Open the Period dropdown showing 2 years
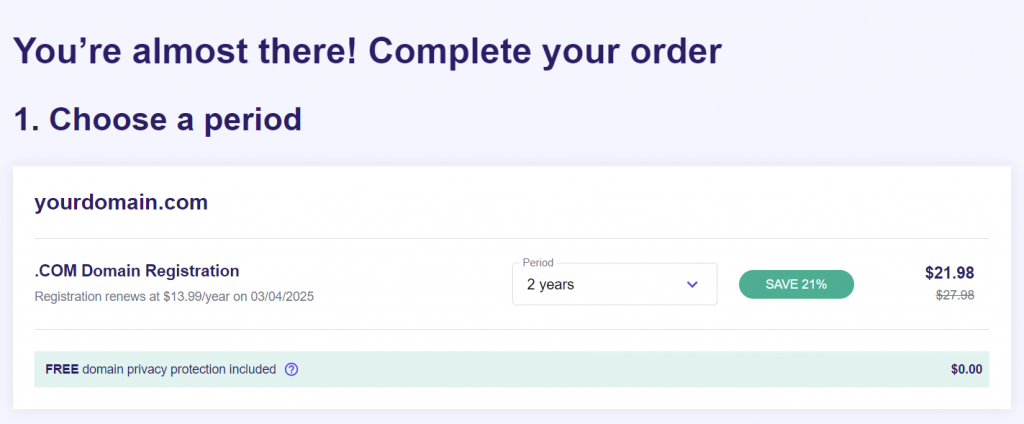This screenshot has height=424, width=1024. (x=615, y=284)
